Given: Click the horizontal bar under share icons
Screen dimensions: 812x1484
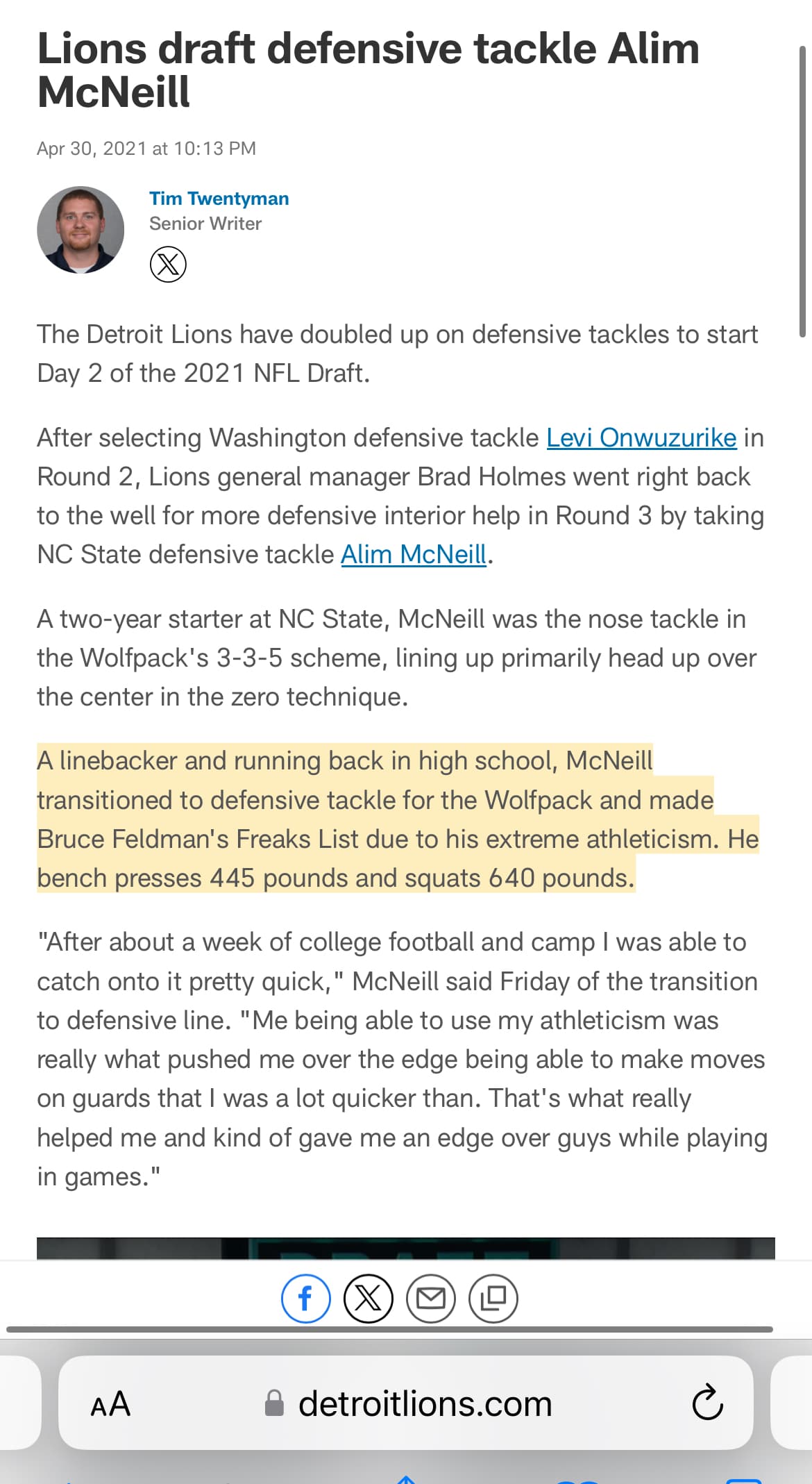Looking at the screenshot, I should tap(389, 1329).
